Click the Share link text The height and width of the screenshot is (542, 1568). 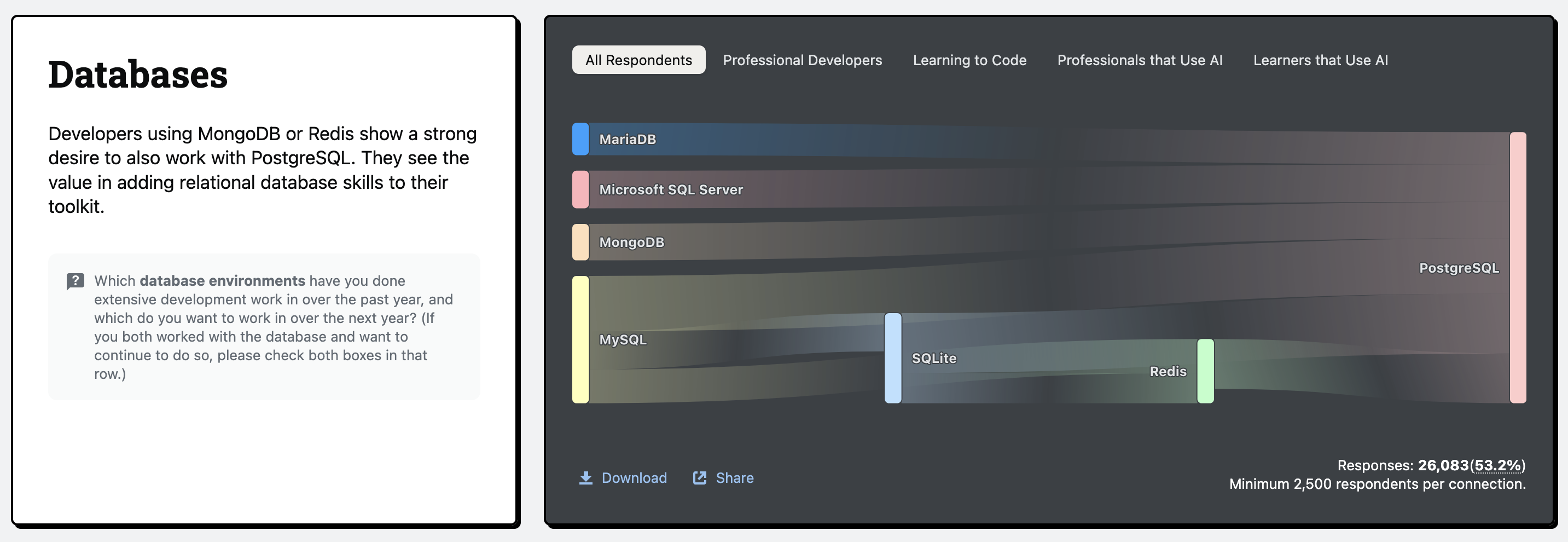coord(735,478)
